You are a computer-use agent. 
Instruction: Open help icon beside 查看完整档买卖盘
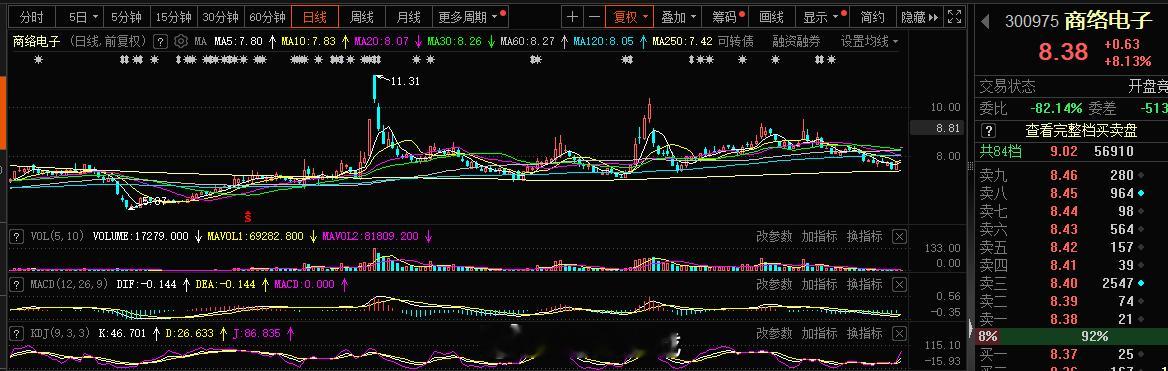[x=988, y=131]
